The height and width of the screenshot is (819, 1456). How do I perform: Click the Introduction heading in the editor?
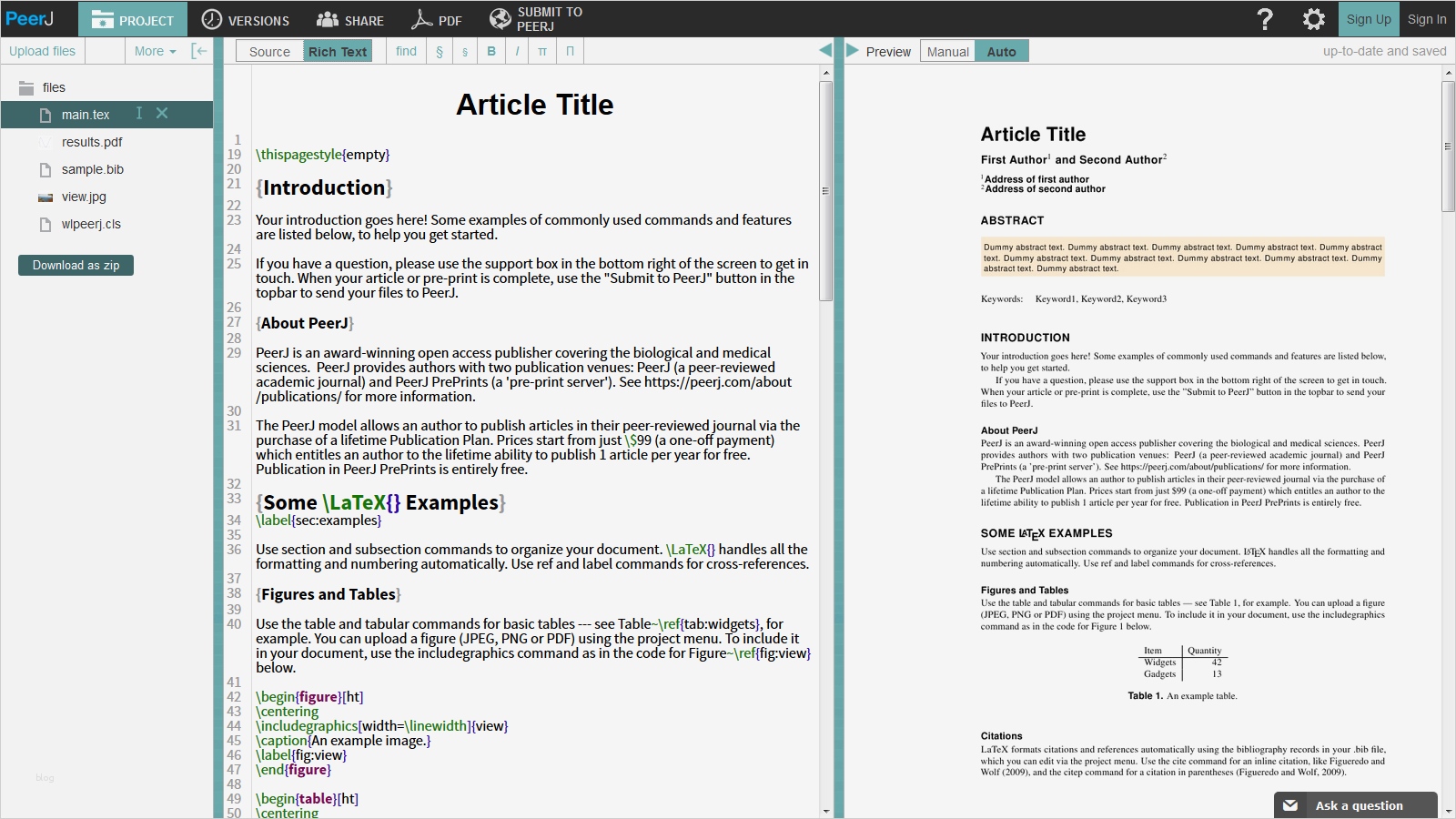click(325, 187)
